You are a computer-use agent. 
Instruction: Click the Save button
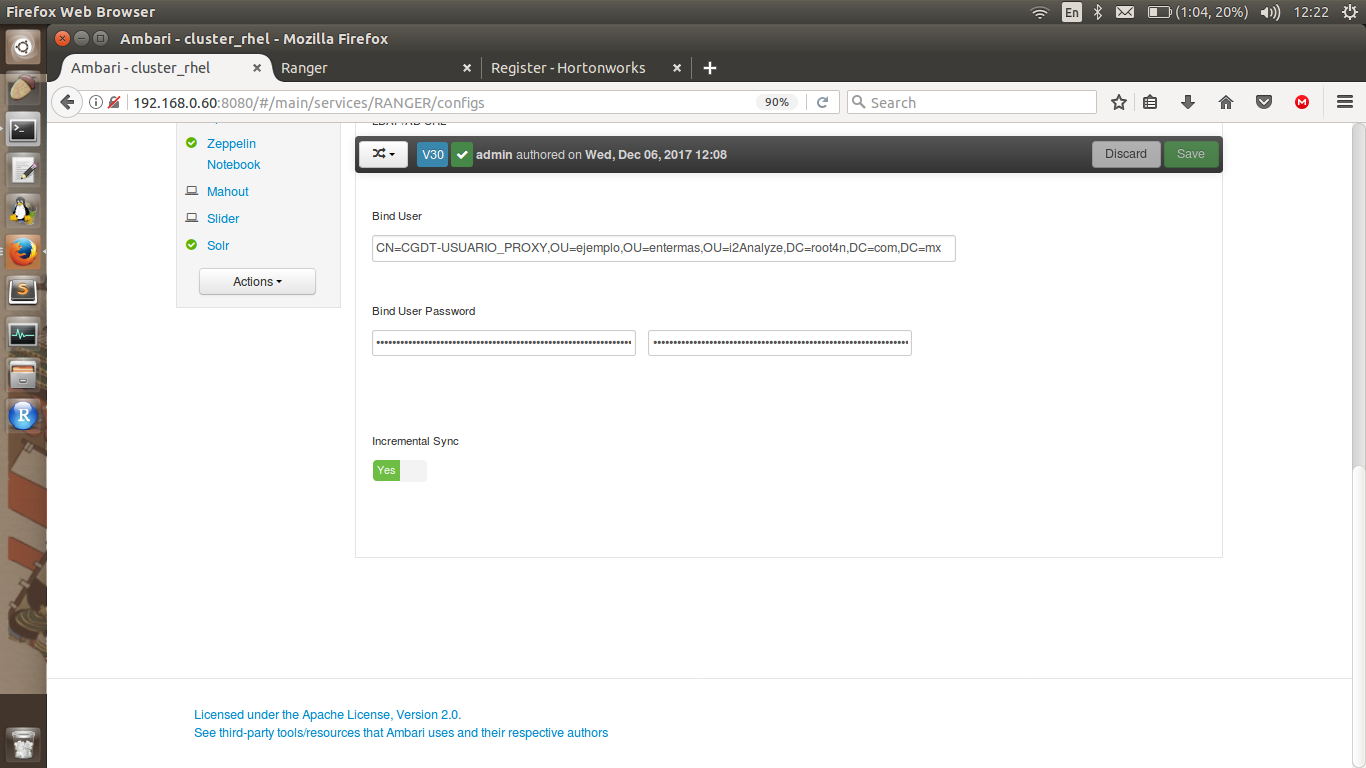point(1190,154)
